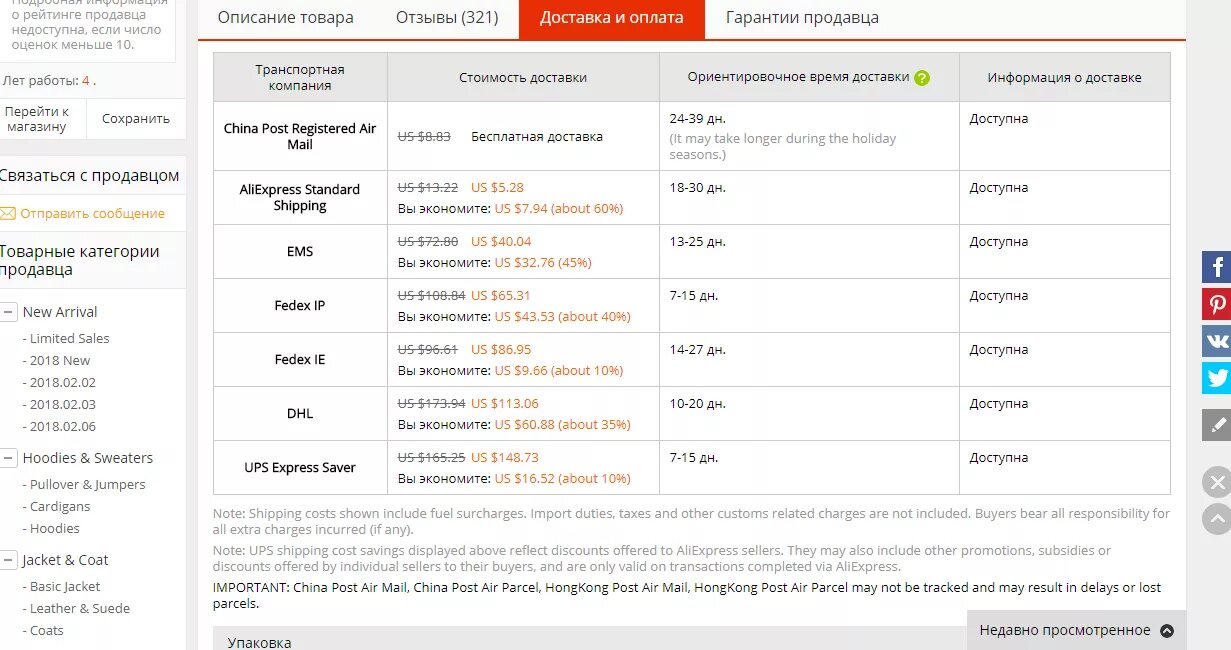The width and height of the screenshot is (1231, 650).
Task: Collapse the Hoodies & Sweaters category
Action: click(x=8, y=458)
